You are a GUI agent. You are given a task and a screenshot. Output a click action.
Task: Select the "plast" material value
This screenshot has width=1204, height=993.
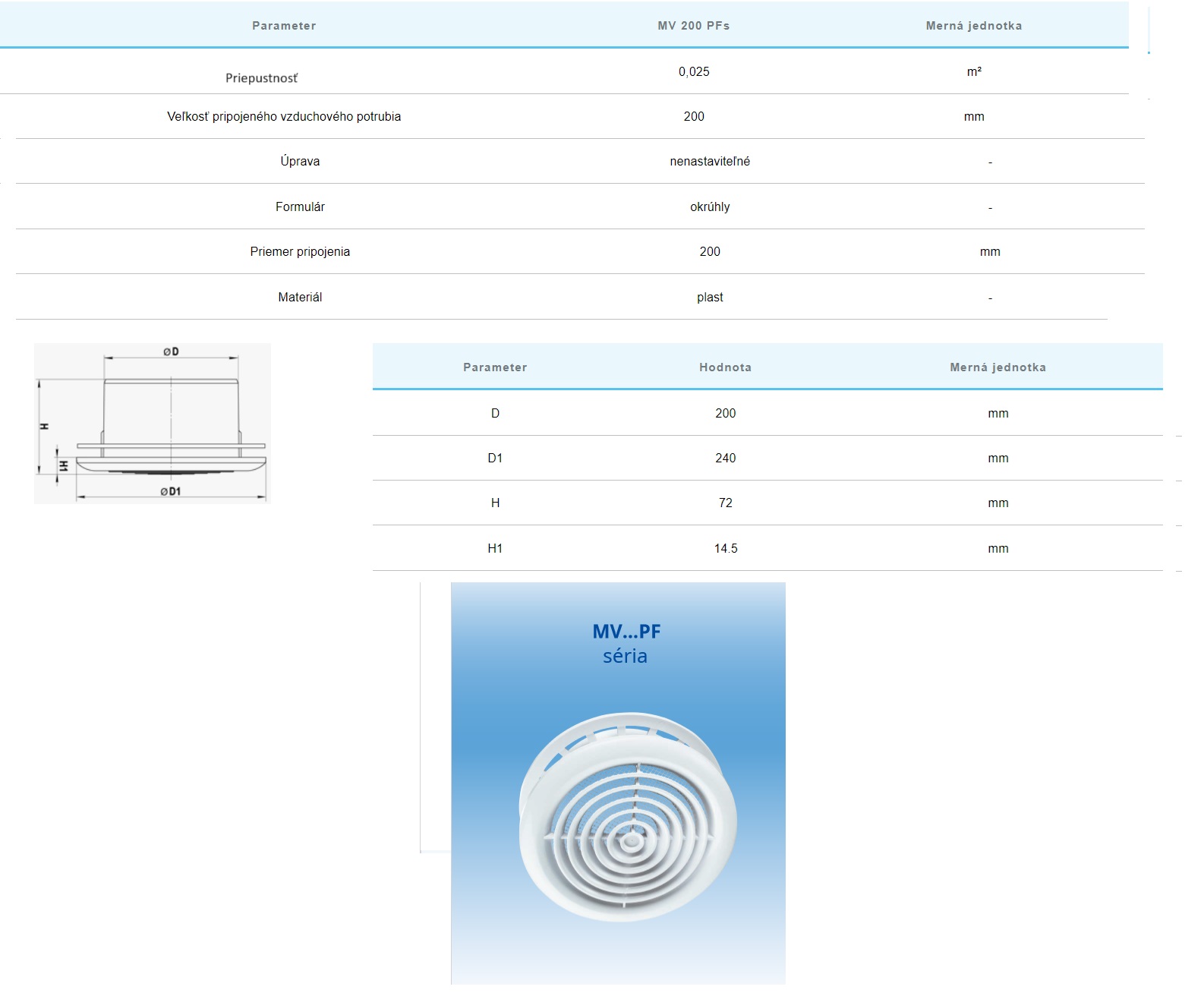tap(709, 297)
